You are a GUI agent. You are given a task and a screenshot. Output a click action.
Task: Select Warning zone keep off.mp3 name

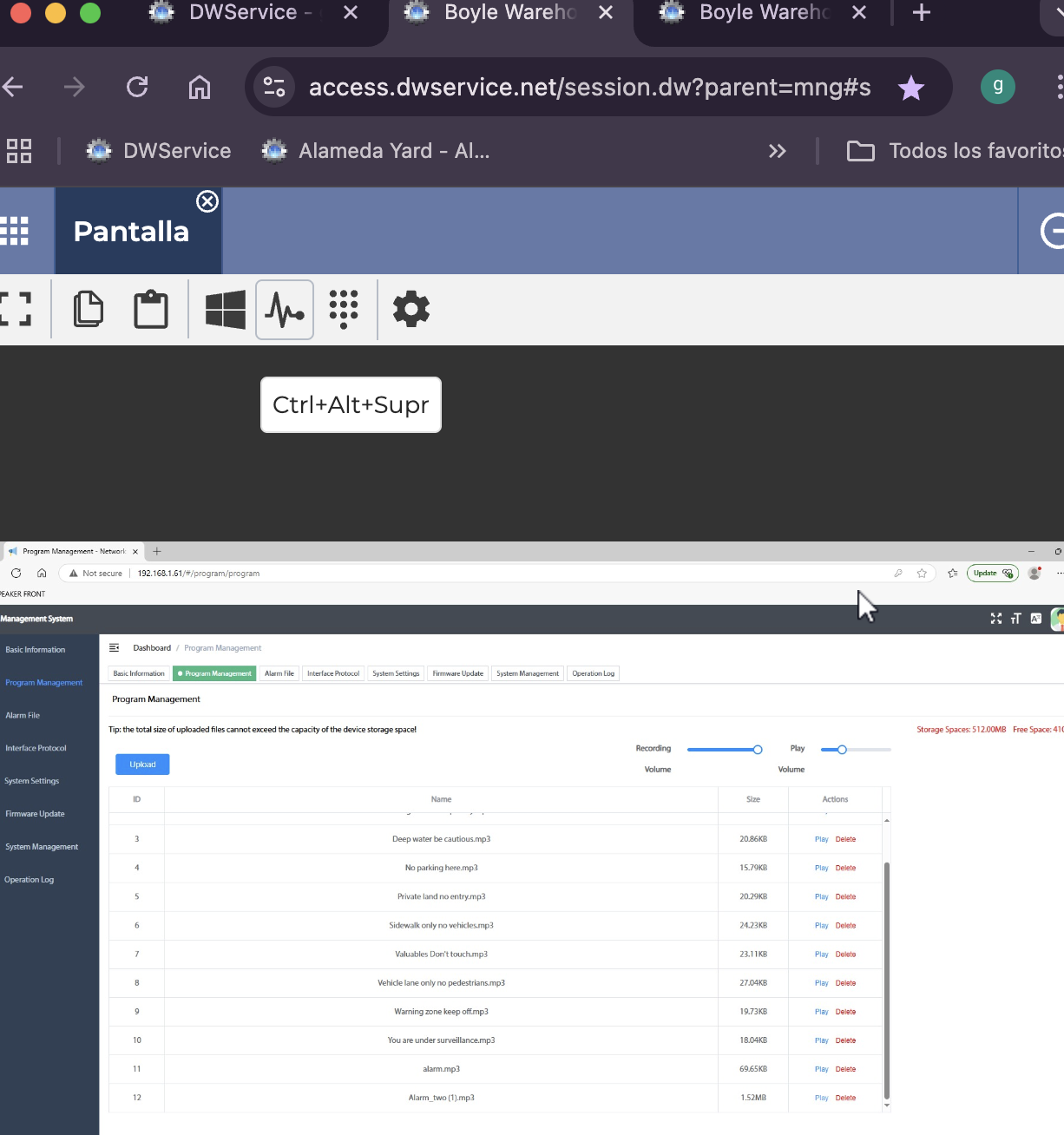coord(441,1012)
